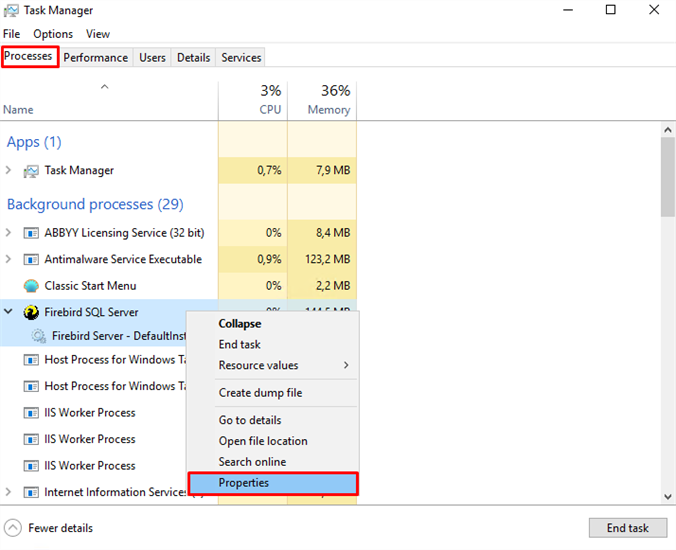This screenshot has width=676, height=550.
Task: Open the Options menu
Action: click(53, 34)
